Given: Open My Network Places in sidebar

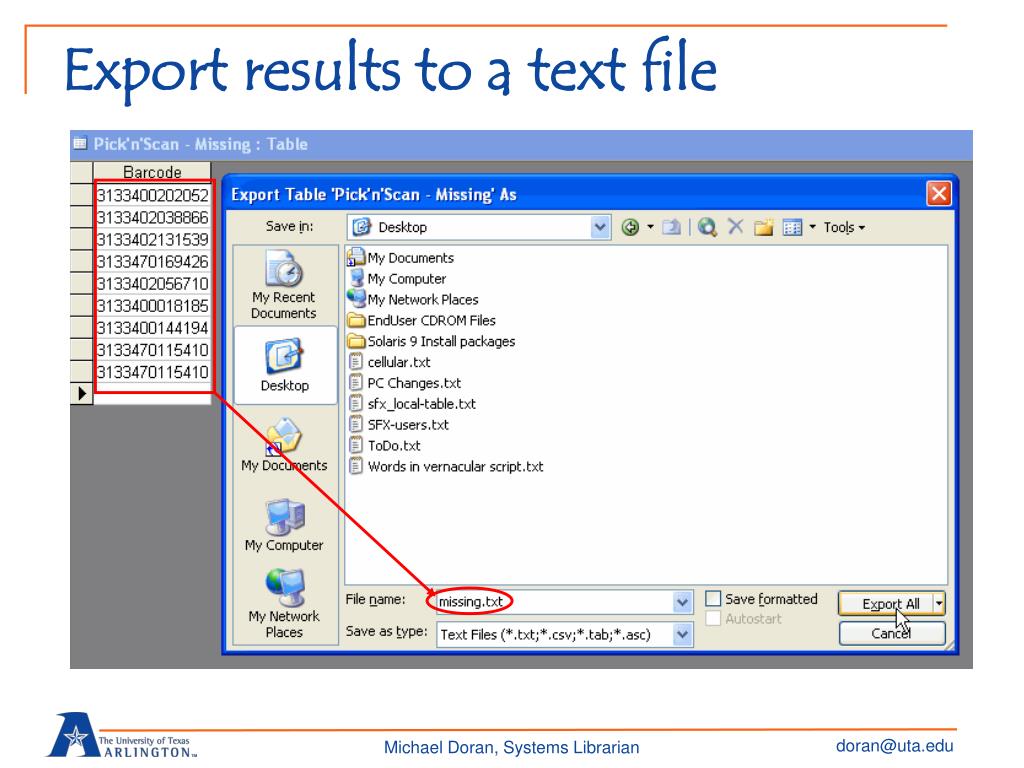Looking at the screenshot, I should [x=284, y=603].
